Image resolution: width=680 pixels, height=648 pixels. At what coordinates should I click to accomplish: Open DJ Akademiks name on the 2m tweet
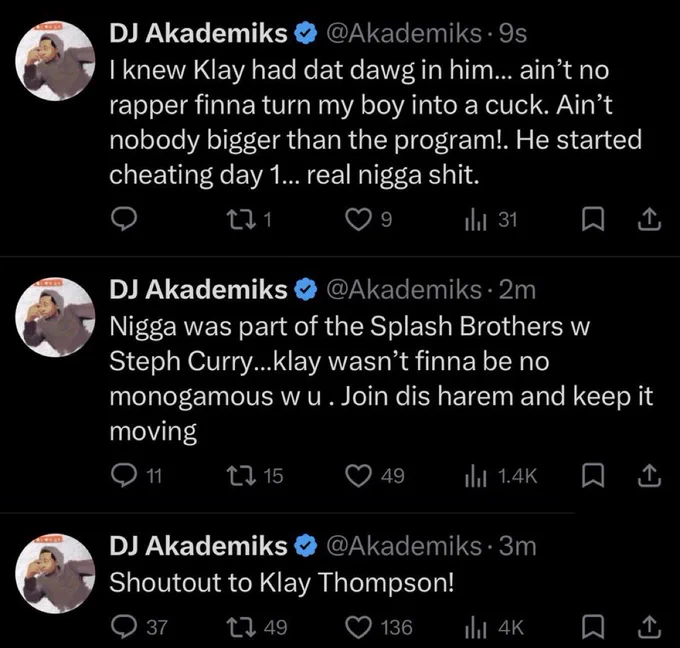point(198,289)
